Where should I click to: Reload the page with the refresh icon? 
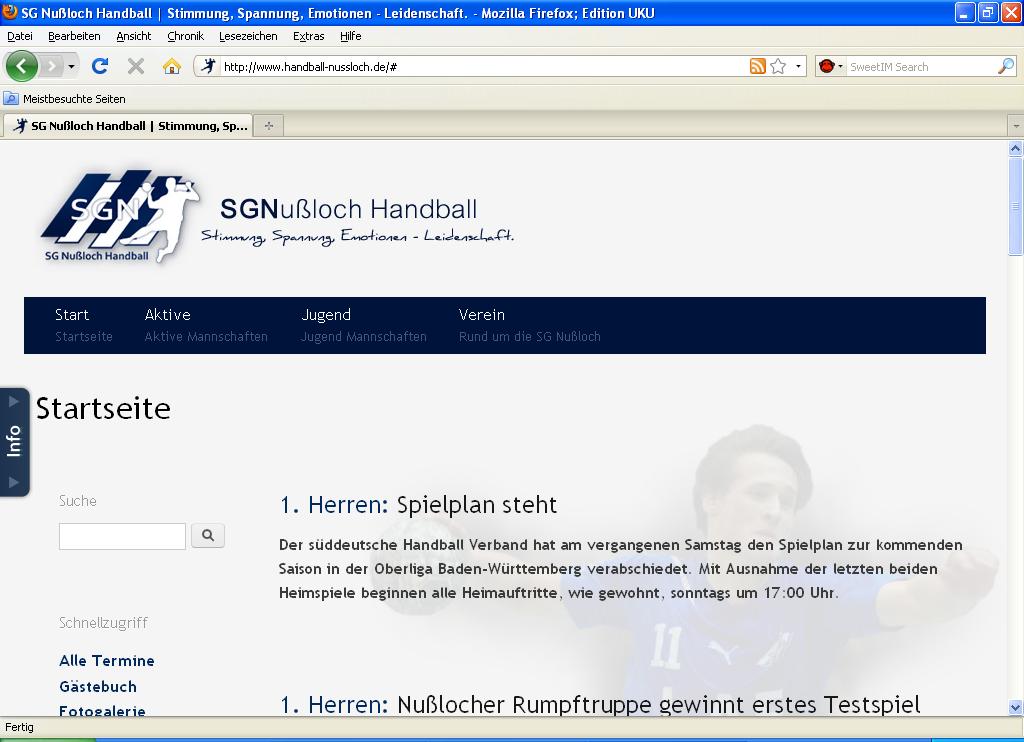point(99,67)
